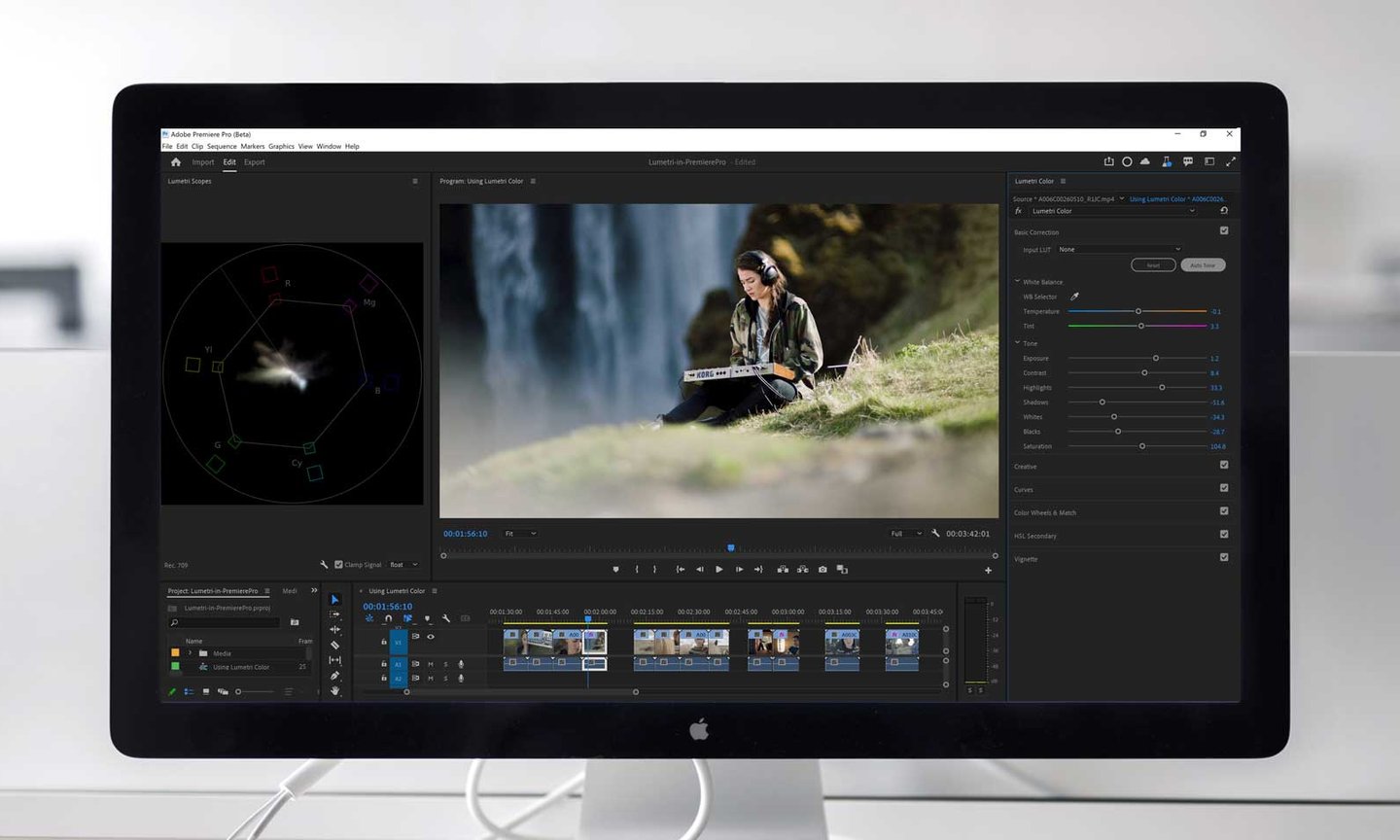Click the Exposure slider handle
The image size is (1400, 840).
[1156, 358]
